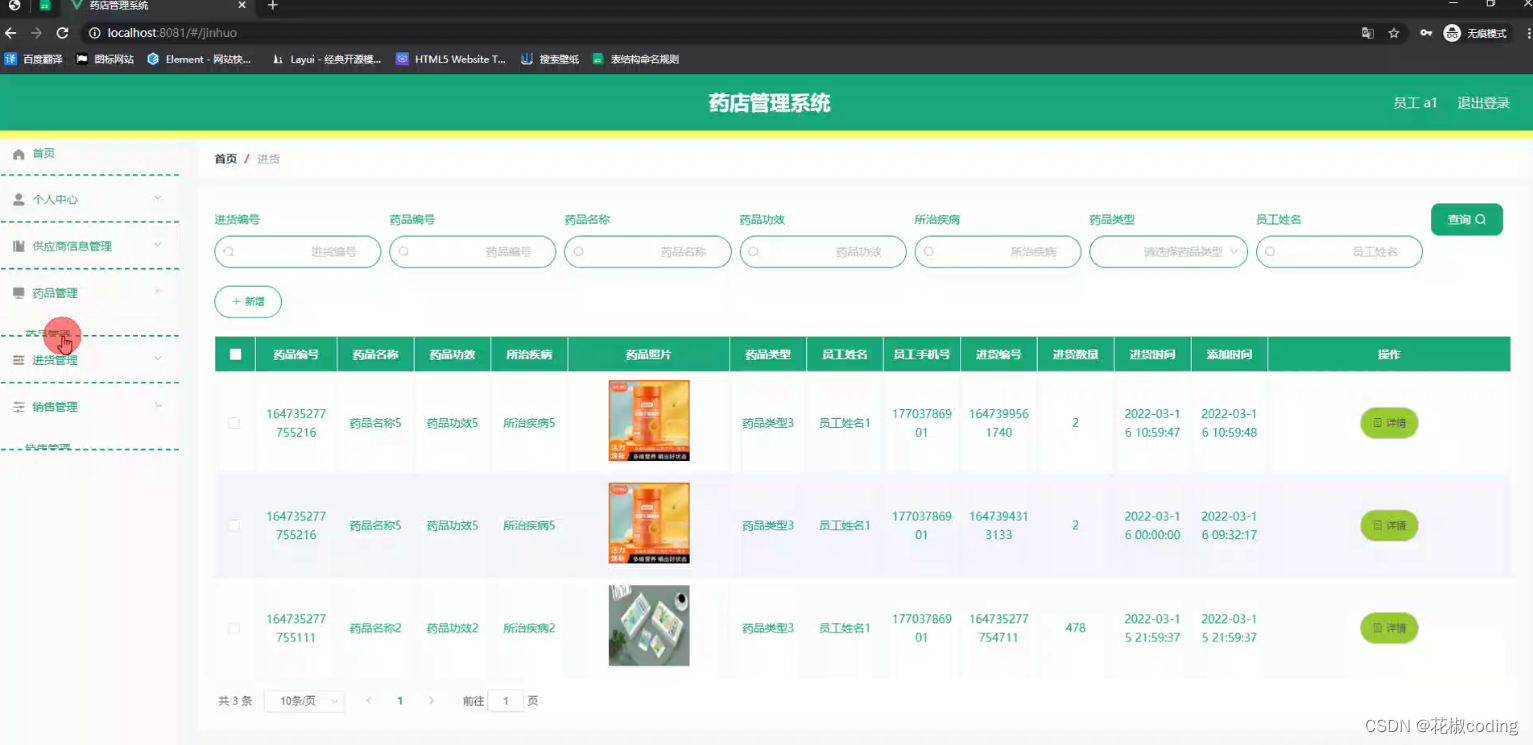Collapse the 药品管理 sidebar arrow
The width and height of the screenshot is (1533, 745).
(x=158, y=291)
